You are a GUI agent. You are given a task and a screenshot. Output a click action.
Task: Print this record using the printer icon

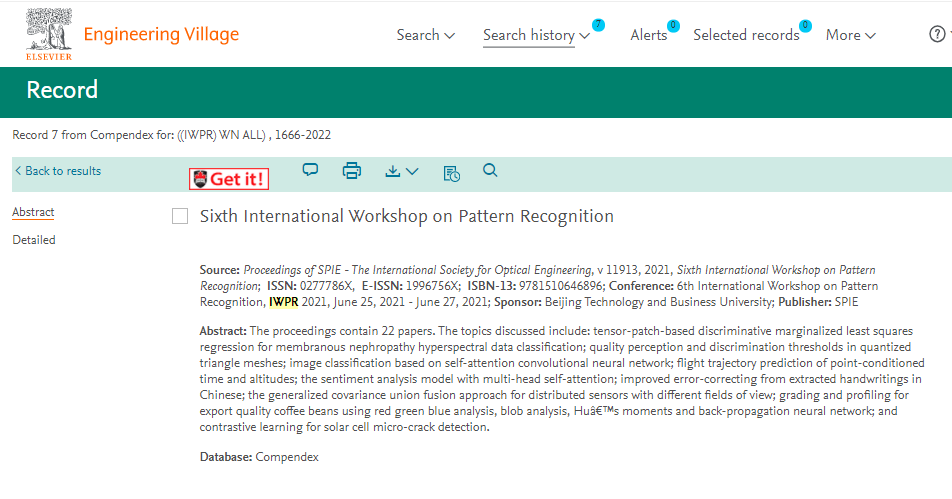(x=352, y=171)
